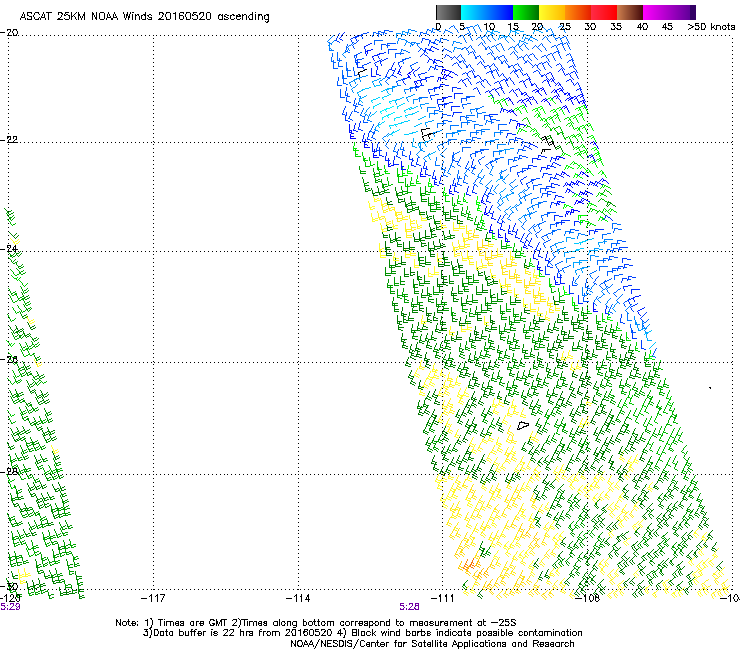Click the '30' label under the color bar

[590, 27]
